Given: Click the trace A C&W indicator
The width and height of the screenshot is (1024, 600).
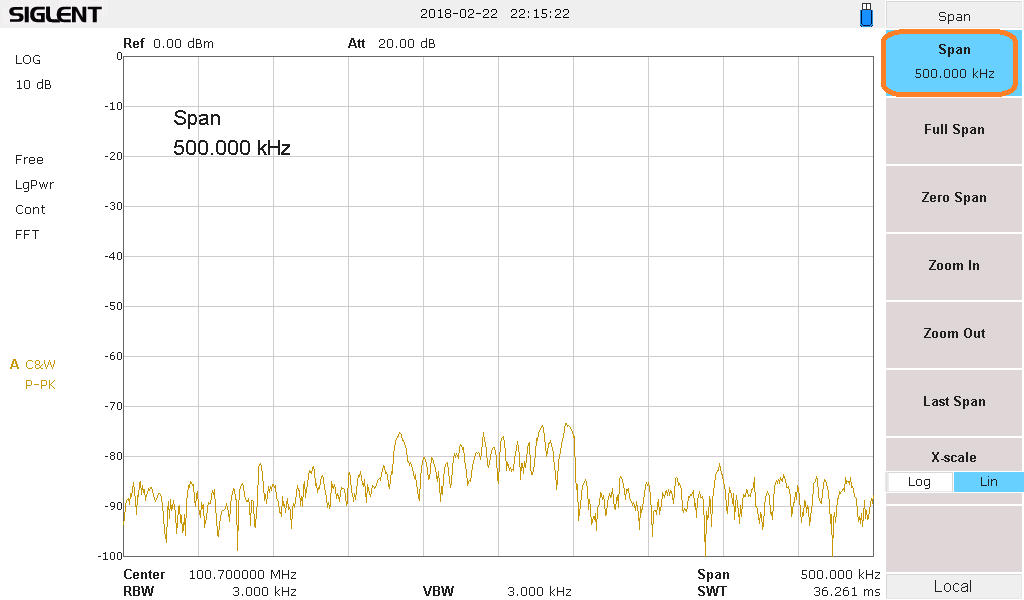Looking at the screenshot, I should (33, 365).
